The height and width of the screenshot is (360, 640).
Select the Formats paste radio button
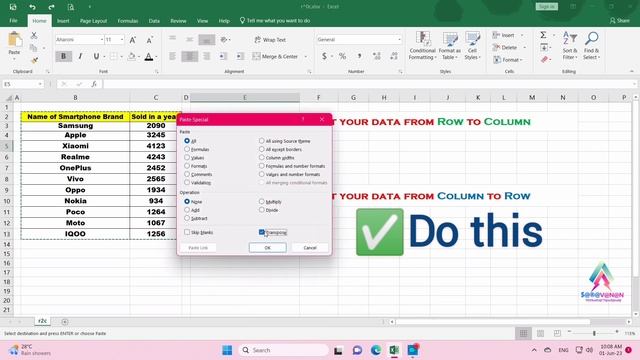pyautogui.click(x=187, y=166)
